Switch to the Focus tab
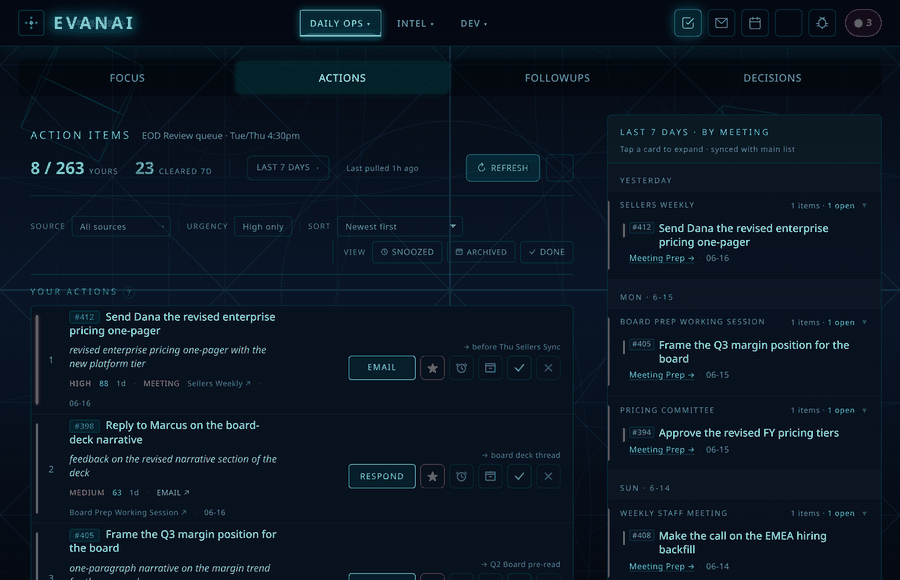Screen dimensions: 900x580 pyautogui.click(x=127, y=78)
